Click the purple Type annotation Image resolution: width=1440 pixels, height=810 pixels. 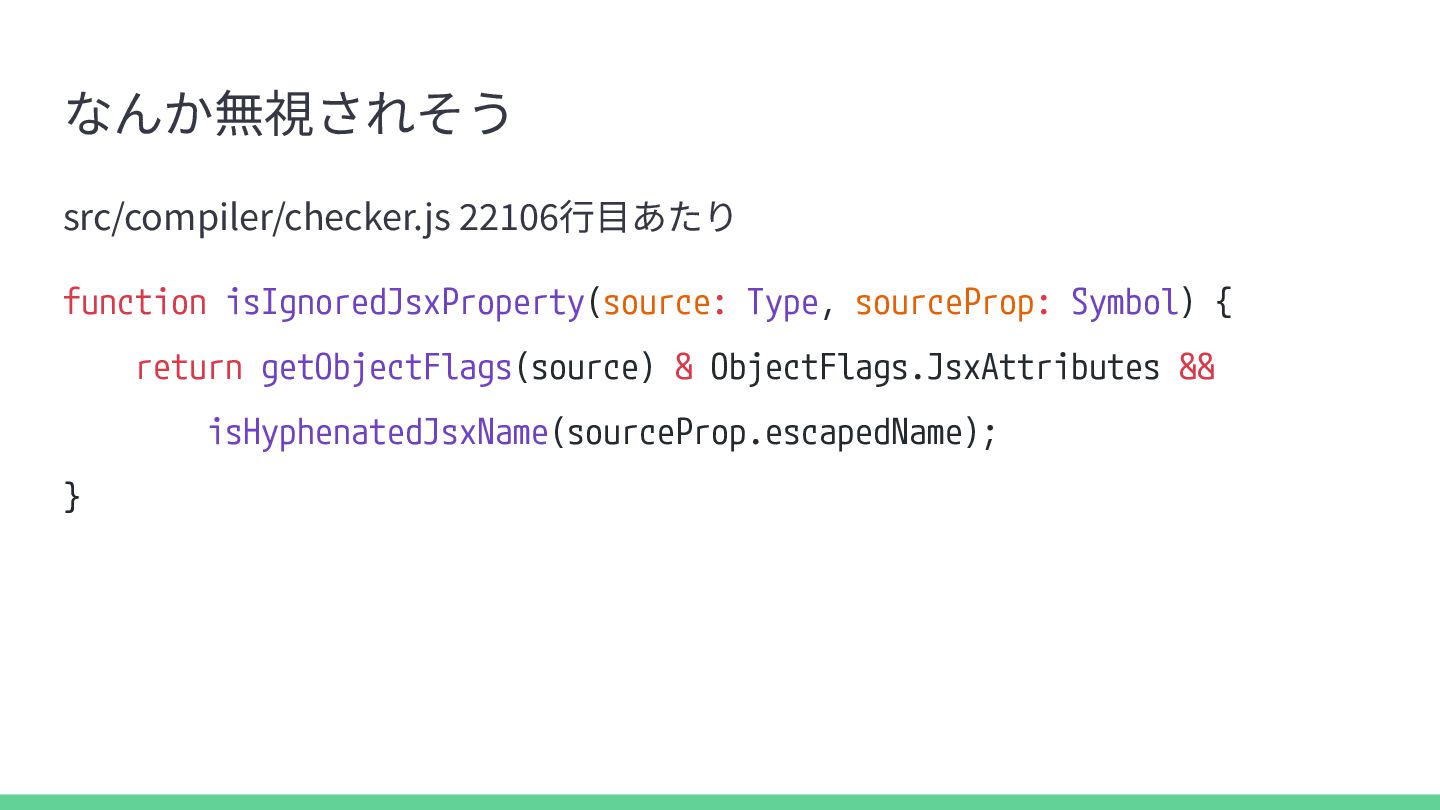coord(783,302)
